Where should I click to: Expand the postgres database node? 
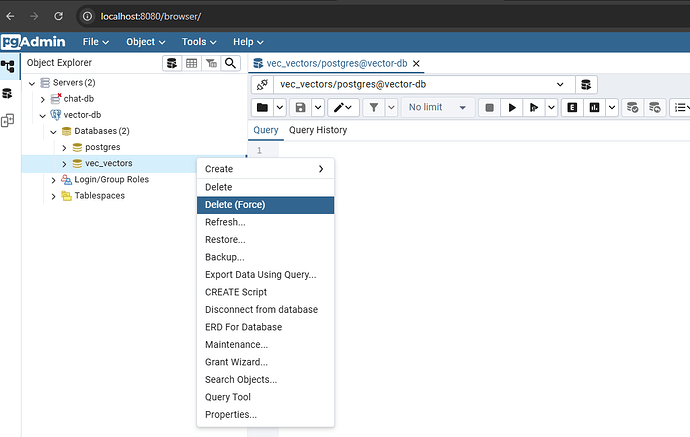pos(64,148)
